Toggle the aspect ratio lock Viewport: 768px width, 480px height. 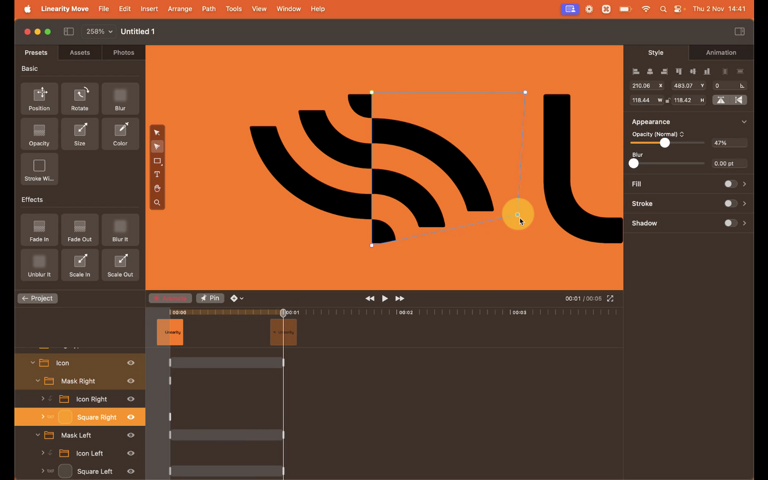coord(668,100)
